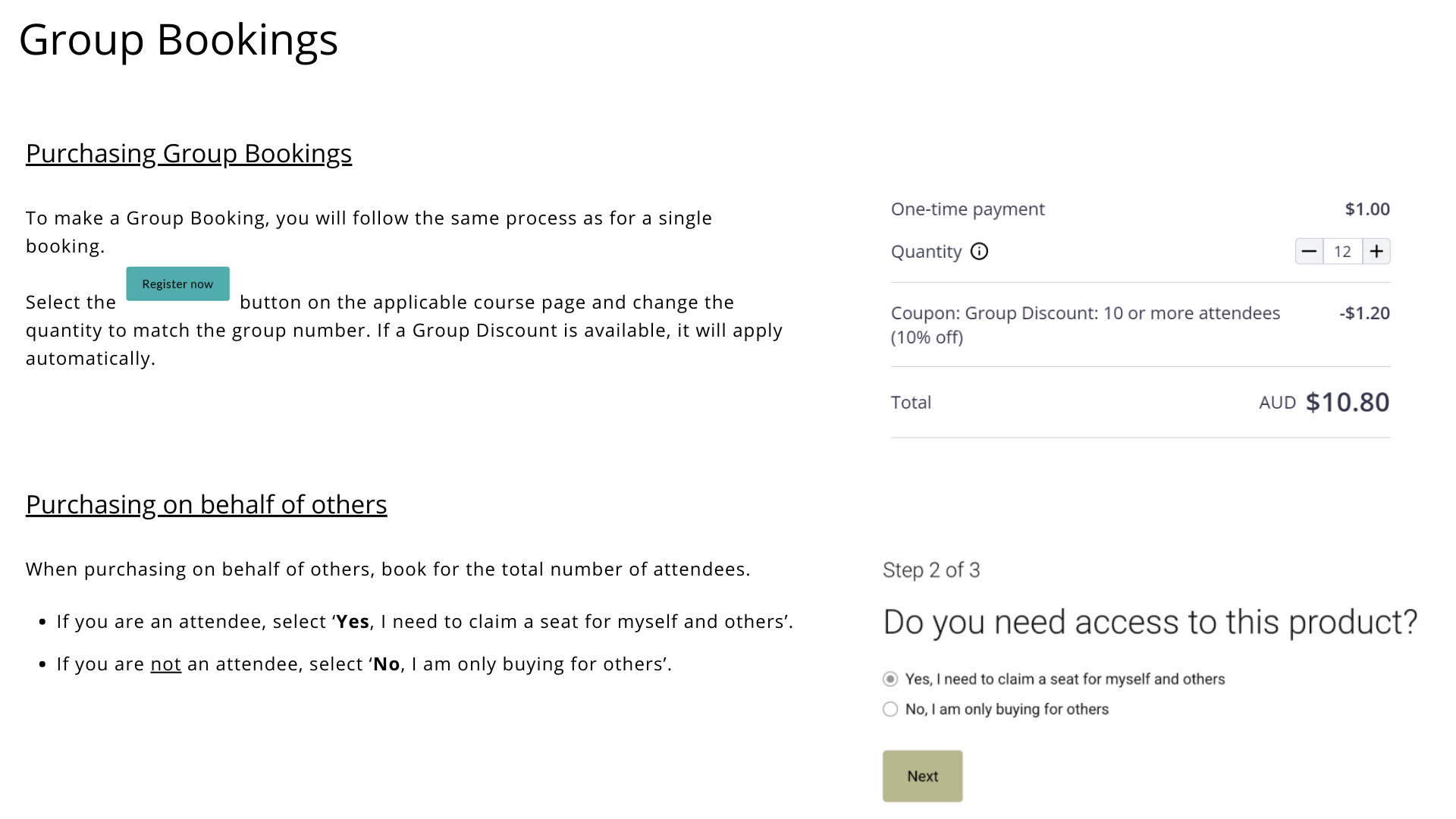Click the Step 2 of 3 indicator
1456x819 pixels.
coord(931,570)
